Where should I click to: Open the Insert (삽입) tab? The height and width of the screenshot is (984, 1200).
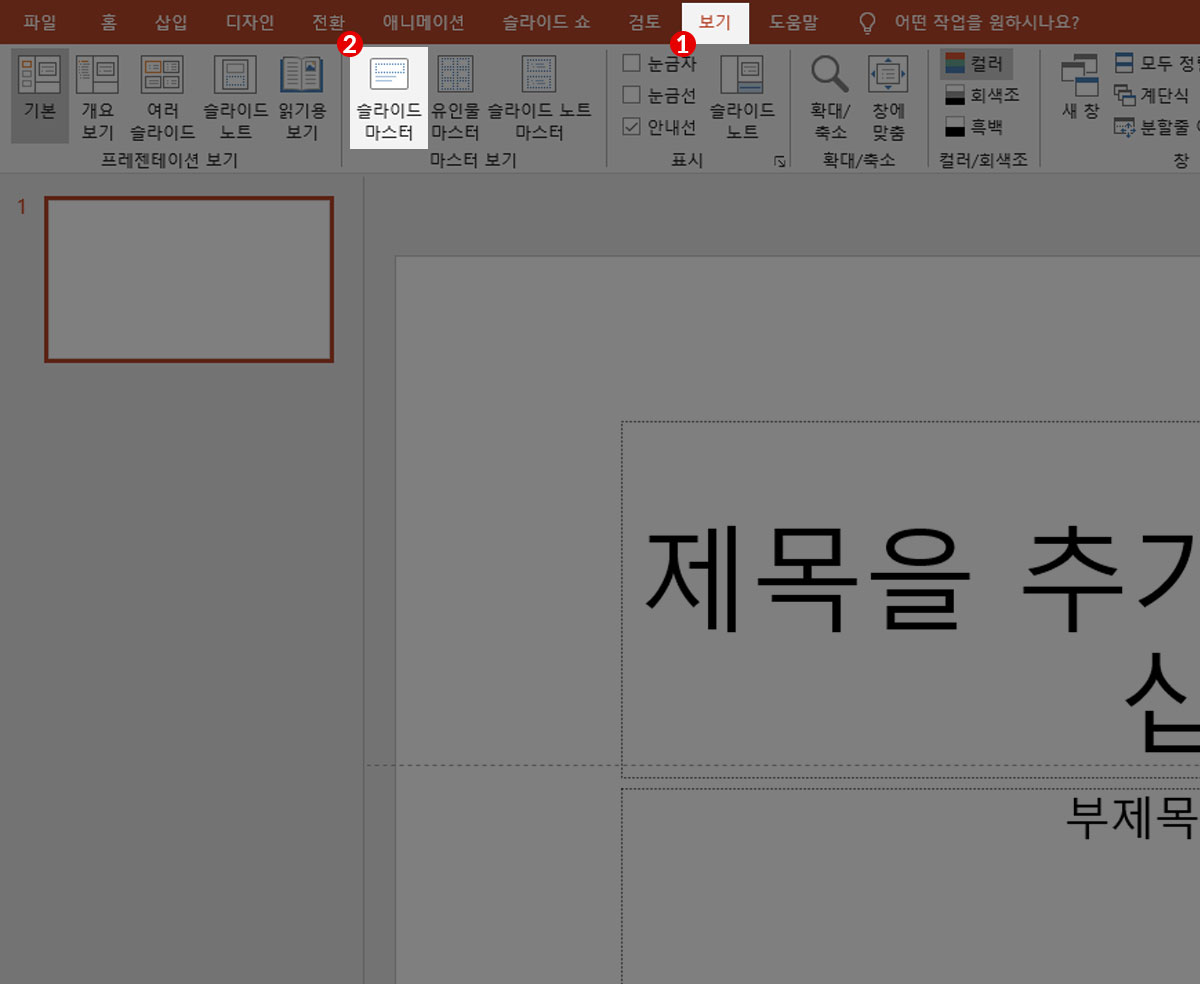click(171, 22)
